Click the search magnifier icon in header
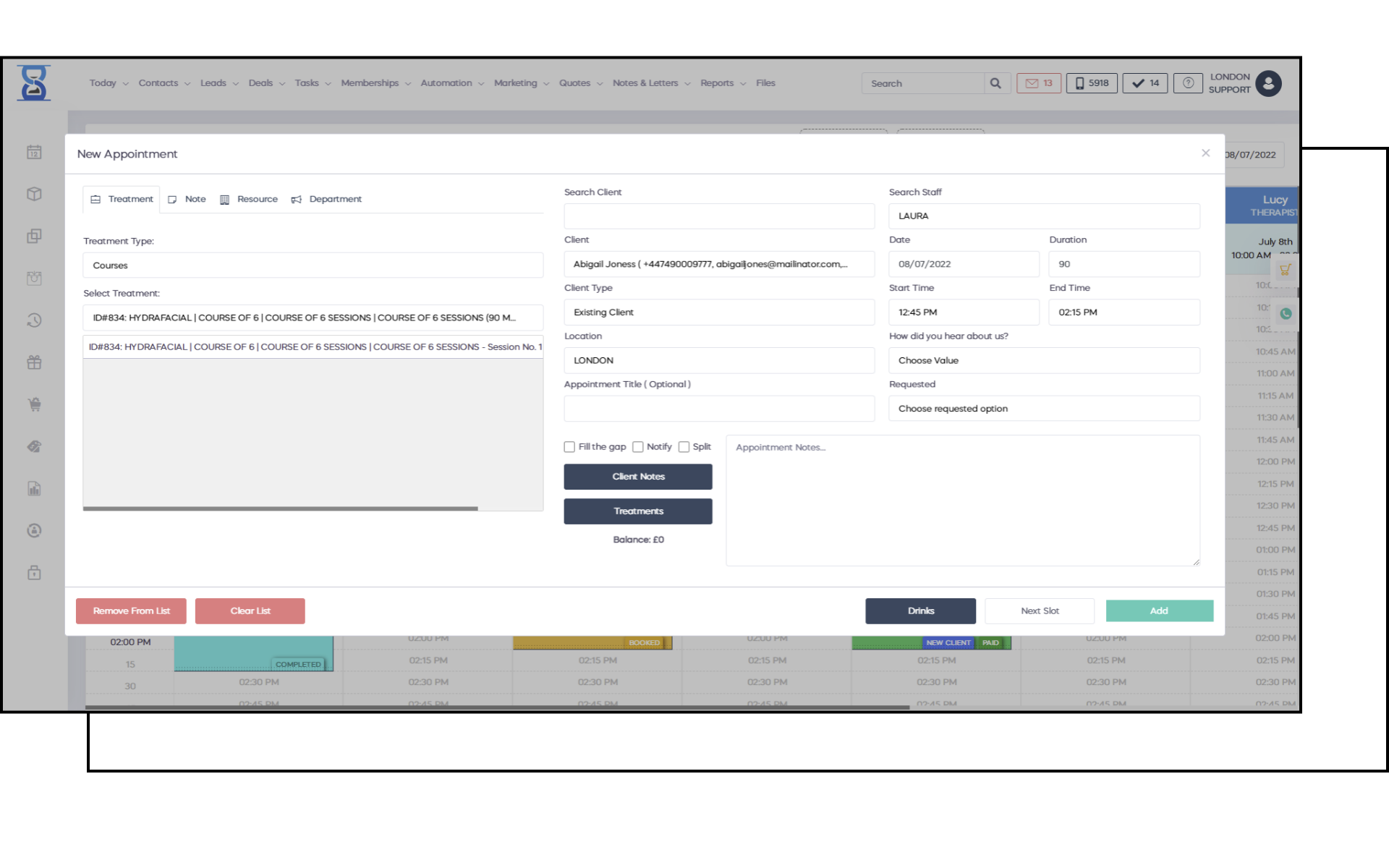This screenshot has height=868, width=1389. (x=995, y=83)
